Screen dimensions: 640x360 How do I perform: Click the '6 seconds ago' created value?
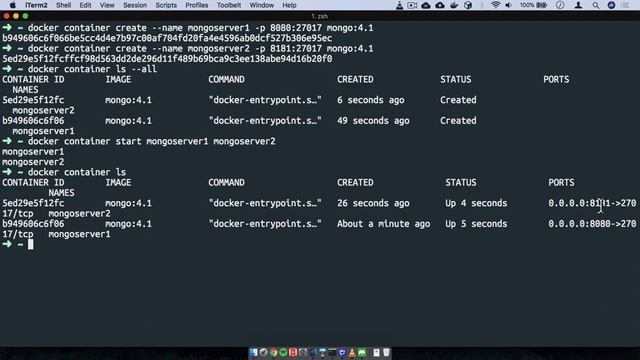click(371, 100)
